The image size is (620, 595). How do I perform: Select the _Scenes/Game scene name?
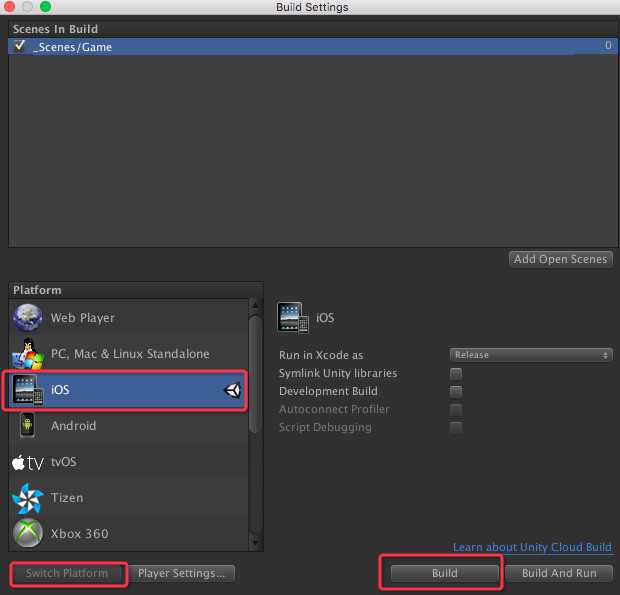72,47
